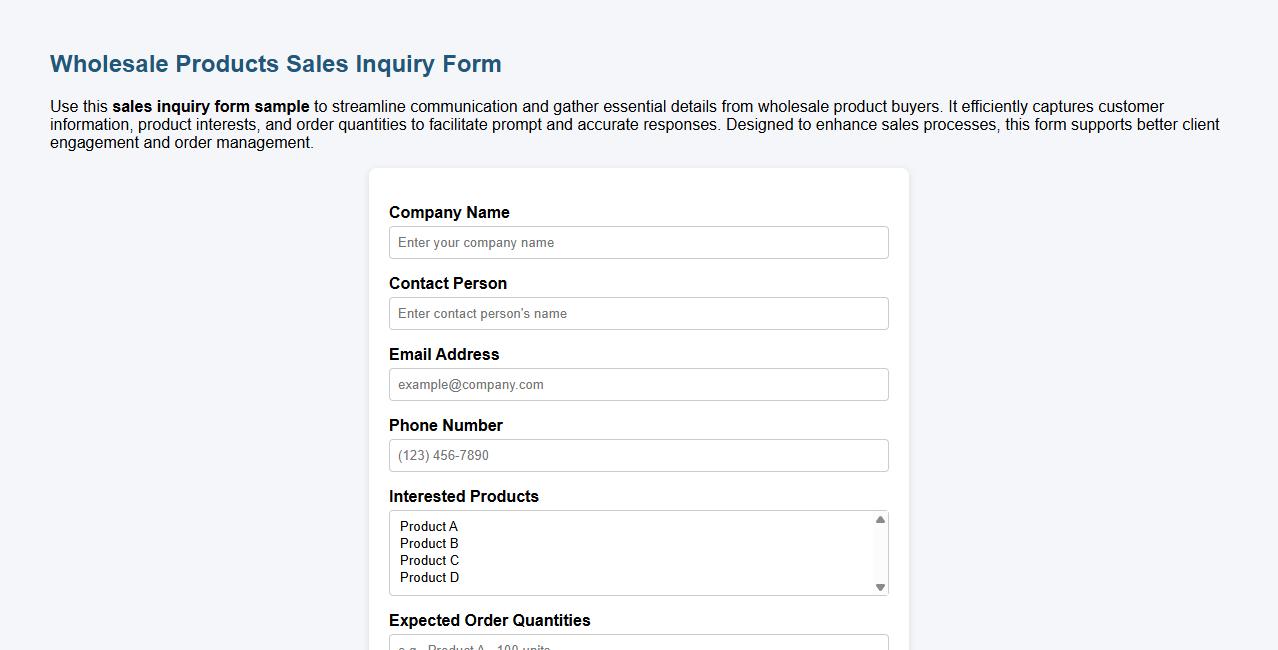Viewport: 1278px width, 650px height.
Task: Click the introductory description paragraph
Action: (x=634, y=124)
